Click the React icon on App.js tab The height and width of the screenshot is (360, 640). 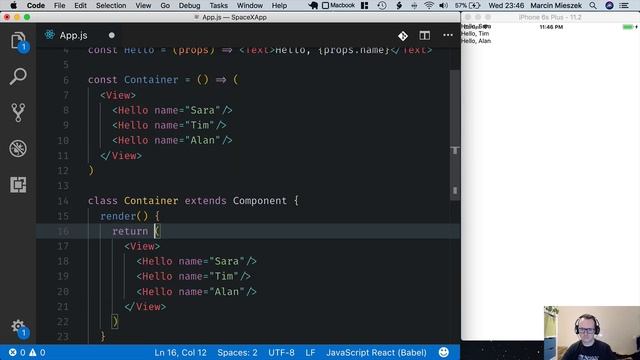tap(49, 35)
